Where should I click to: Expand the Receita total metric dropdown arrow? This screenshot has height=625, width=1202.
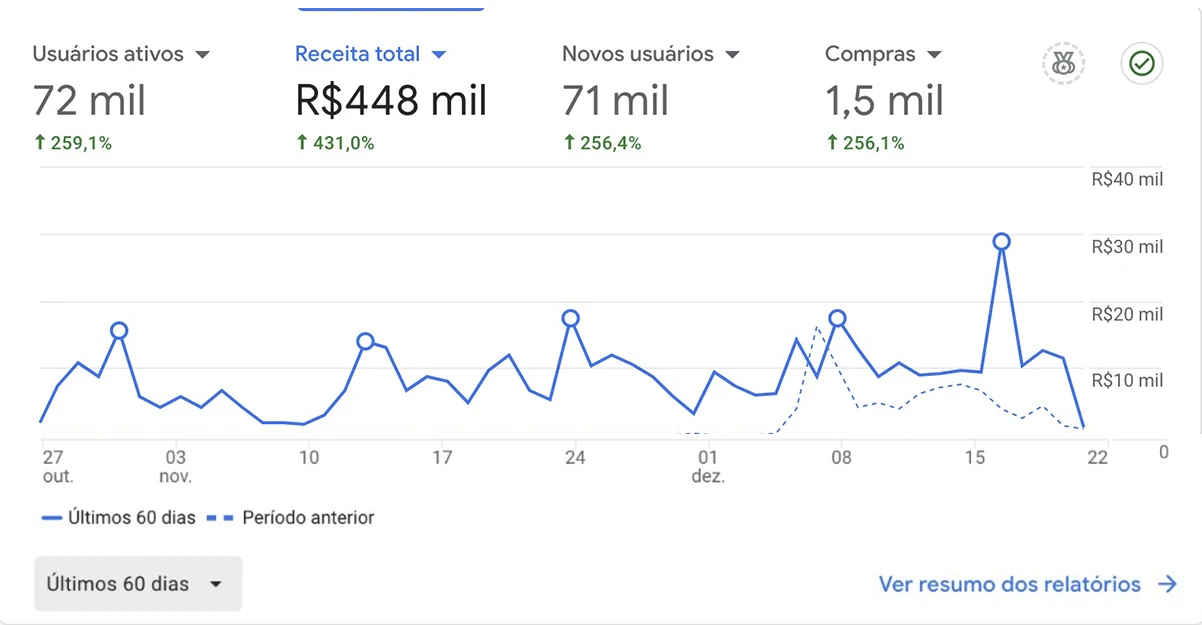438,54
